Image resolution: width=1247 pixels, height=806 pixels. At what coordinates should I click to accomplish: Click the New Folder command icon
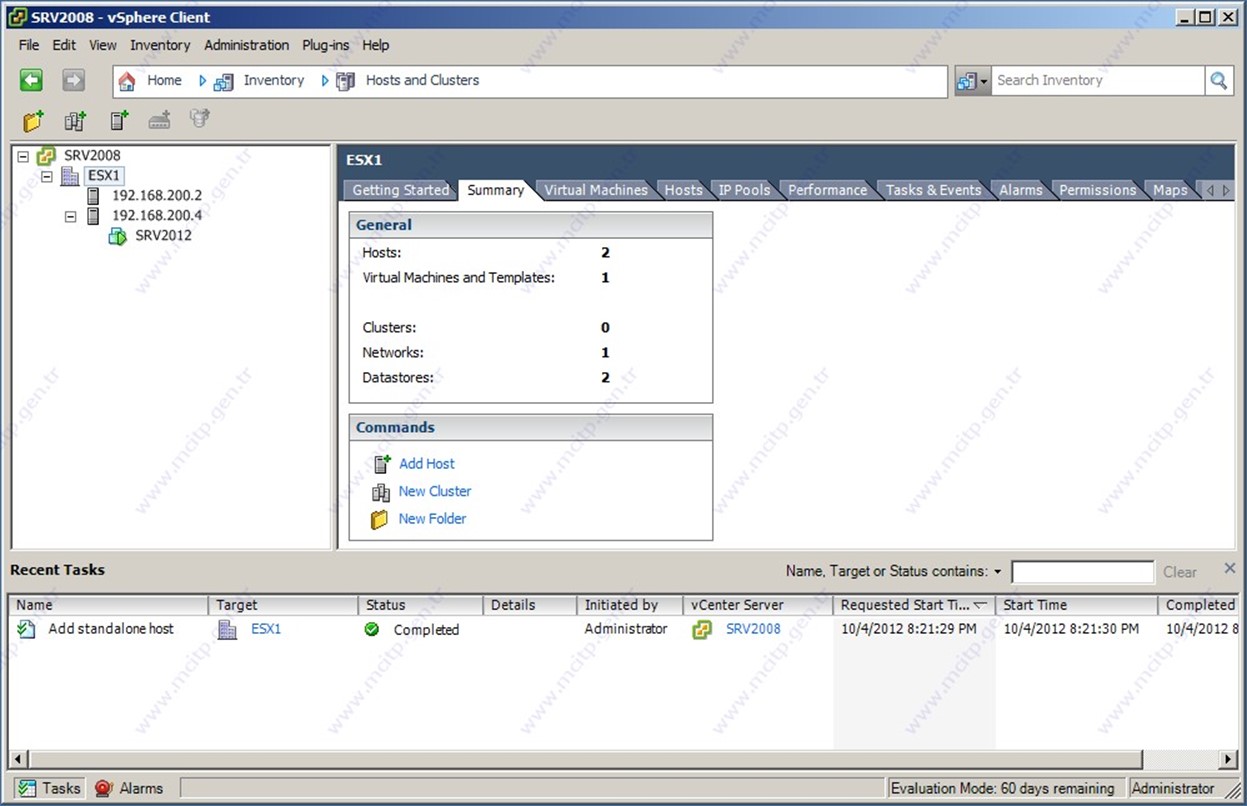[380, 519]
